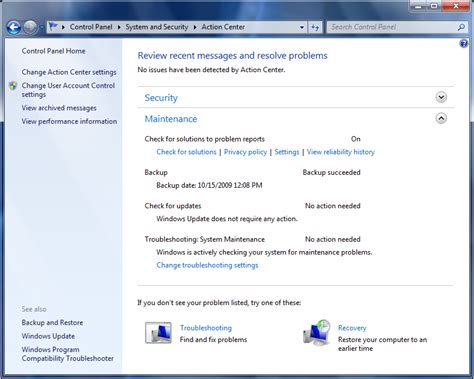Open View reliability history
The height and width of the screenshot is (379, 474).
tap(341, 152)
